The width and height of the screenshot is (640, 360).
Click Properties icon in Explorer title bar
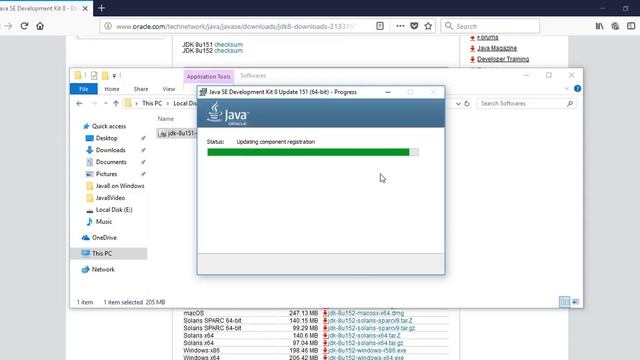tap(94, 76)
